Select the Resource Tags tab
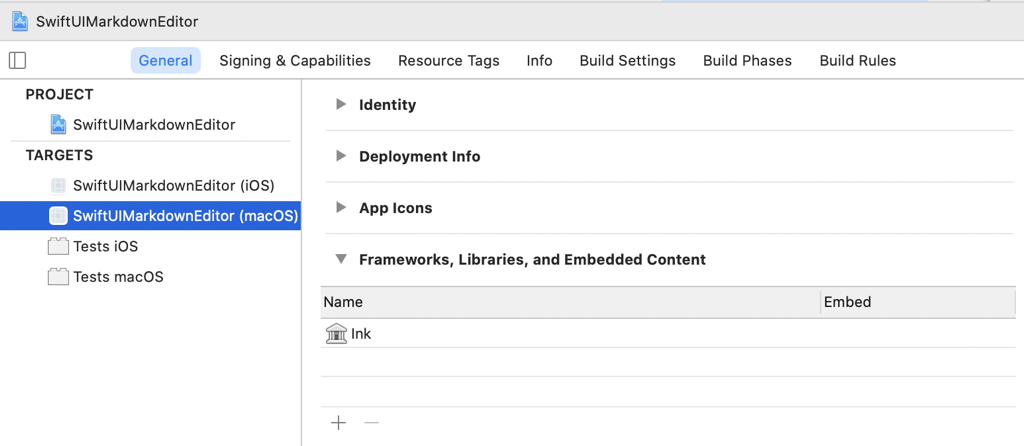This screenshot has width=1024, height=446. (x=448, y=60)
